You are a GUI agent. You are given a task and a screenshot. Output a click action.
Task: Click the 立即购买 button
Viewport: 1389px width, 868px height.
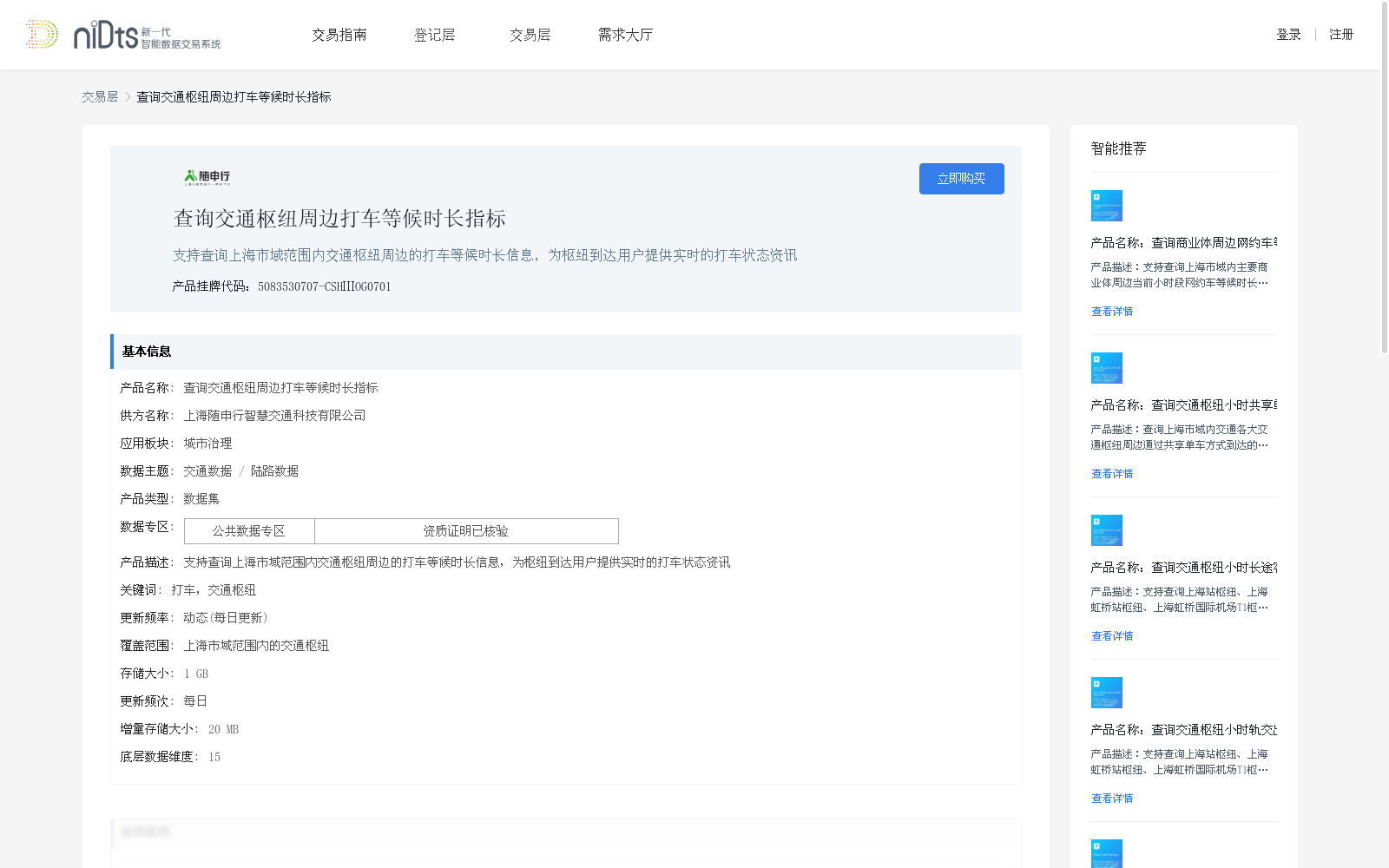[961, 179]
